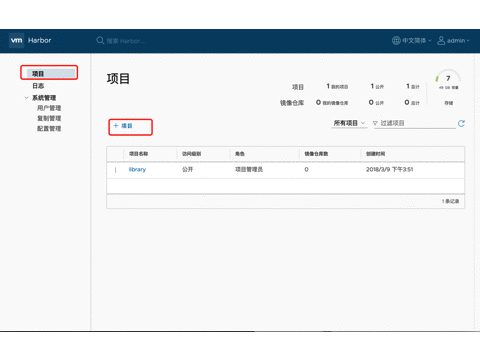Viewport: 480px width, 360px height.
Task: Click the admin user profile icon
Action: 441,41
